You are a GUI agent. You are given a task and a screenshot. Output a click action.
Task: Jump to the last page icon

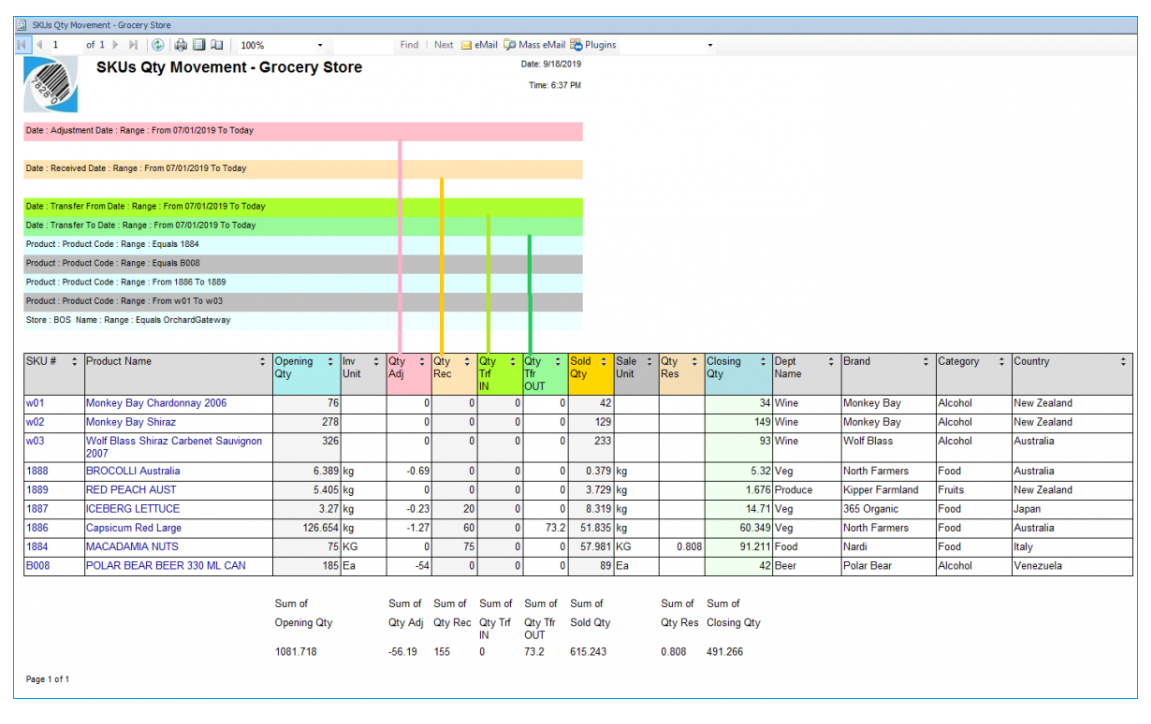click(x=133, y=44)
